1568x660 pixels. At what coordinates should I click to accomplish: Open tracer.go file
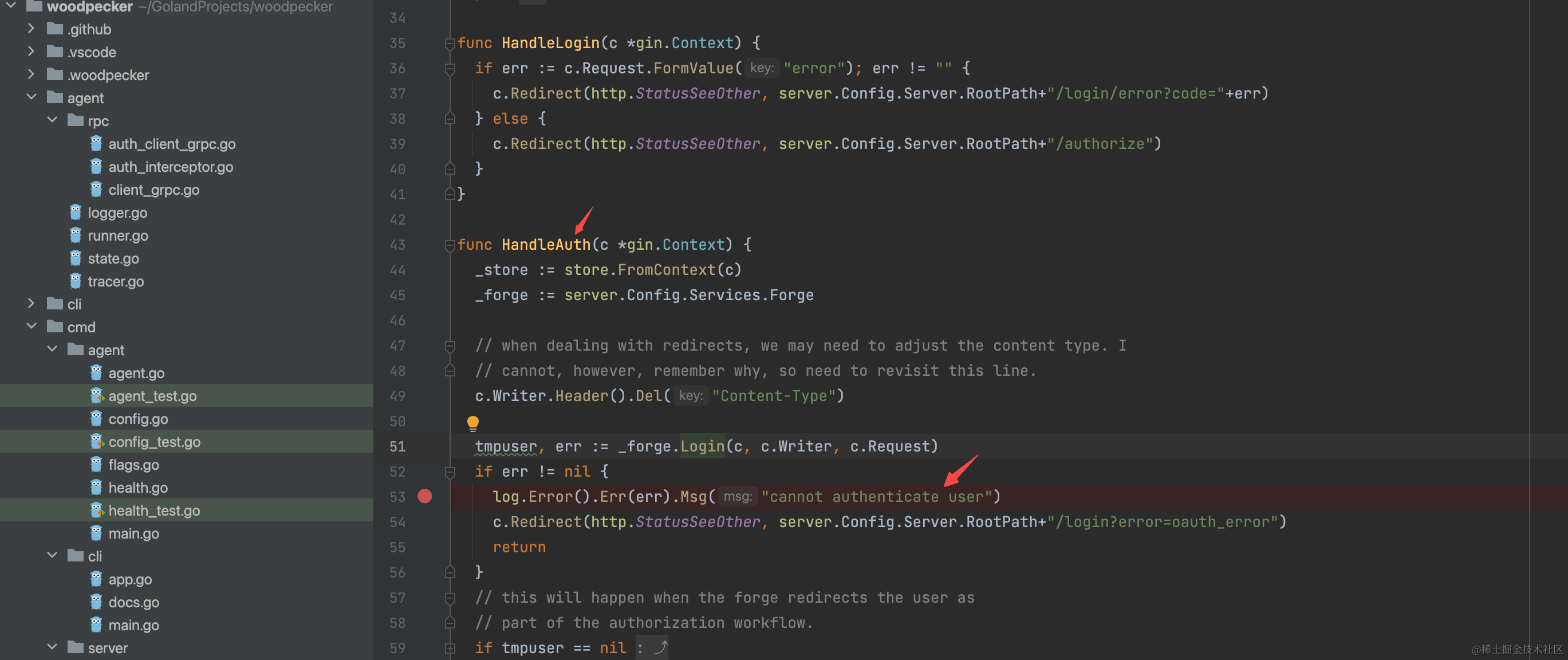point(116,281)
